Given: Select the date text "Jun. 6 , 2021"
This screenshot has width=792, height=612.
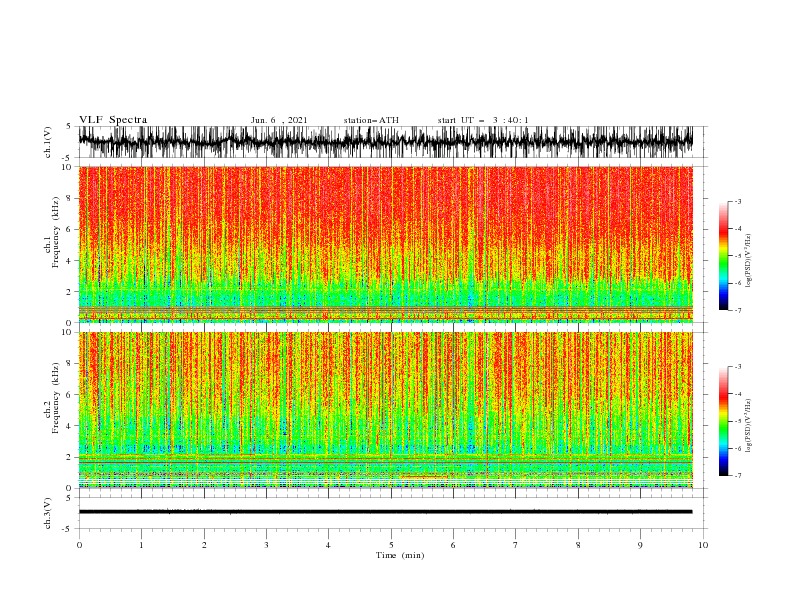Looking at the screenshot, I should point(279,120).
